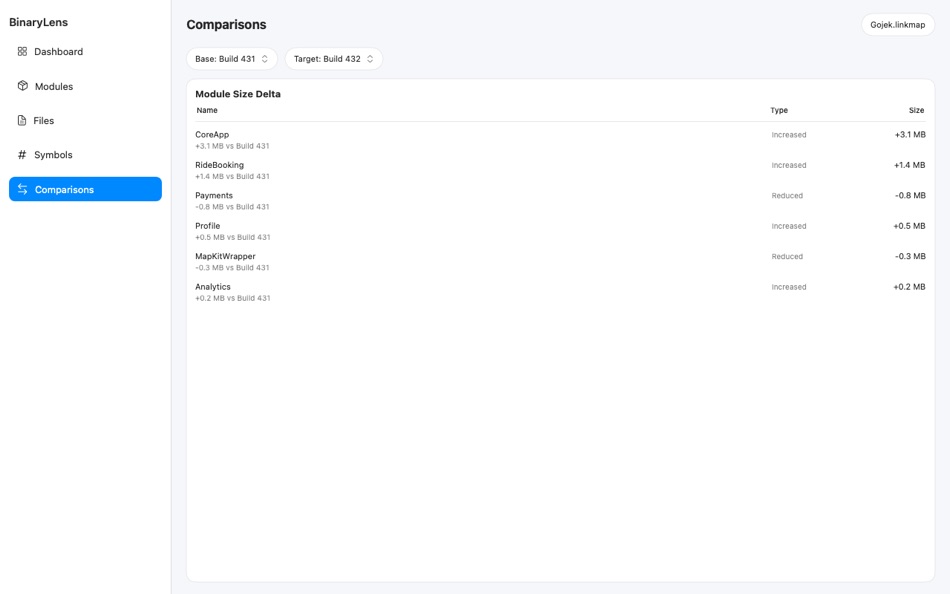Click the chevron on Base: Build 431

point(264,58)
